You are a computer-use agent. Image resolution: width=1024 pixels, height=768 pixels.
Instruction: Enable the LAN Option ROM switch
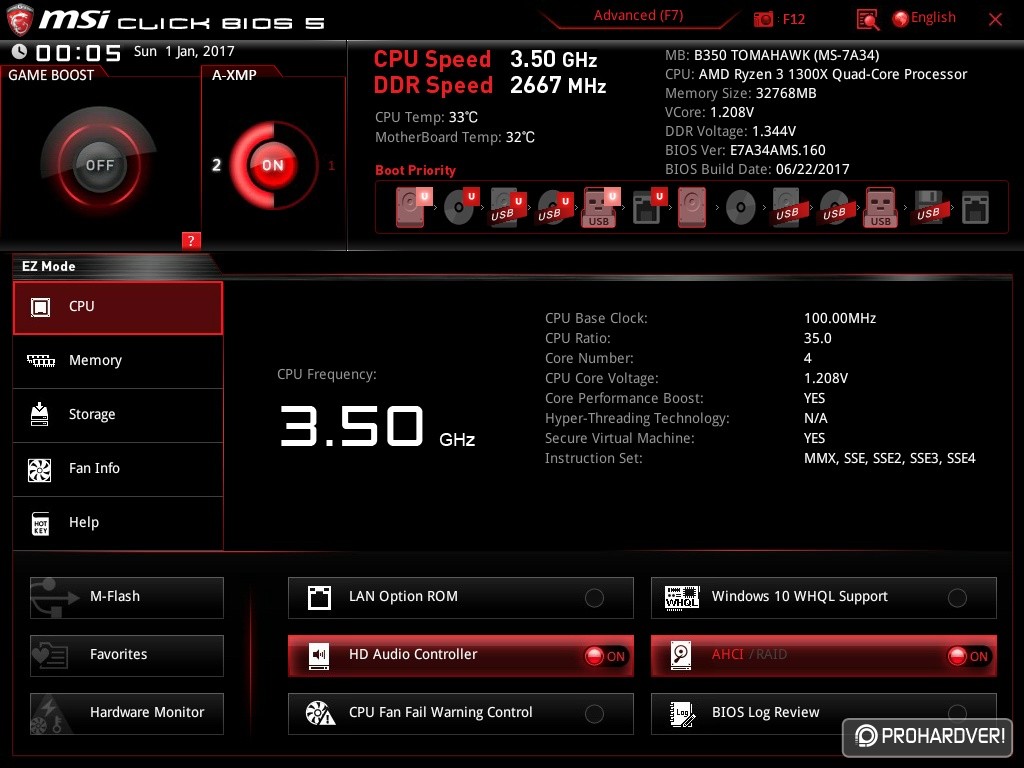coord(594,598)
